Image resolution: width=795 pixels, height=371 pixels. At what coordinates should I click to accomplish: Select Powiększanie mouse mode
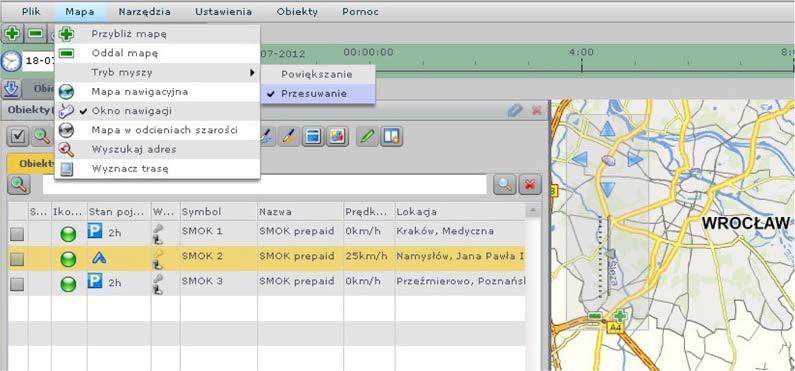tap(318, 75)
